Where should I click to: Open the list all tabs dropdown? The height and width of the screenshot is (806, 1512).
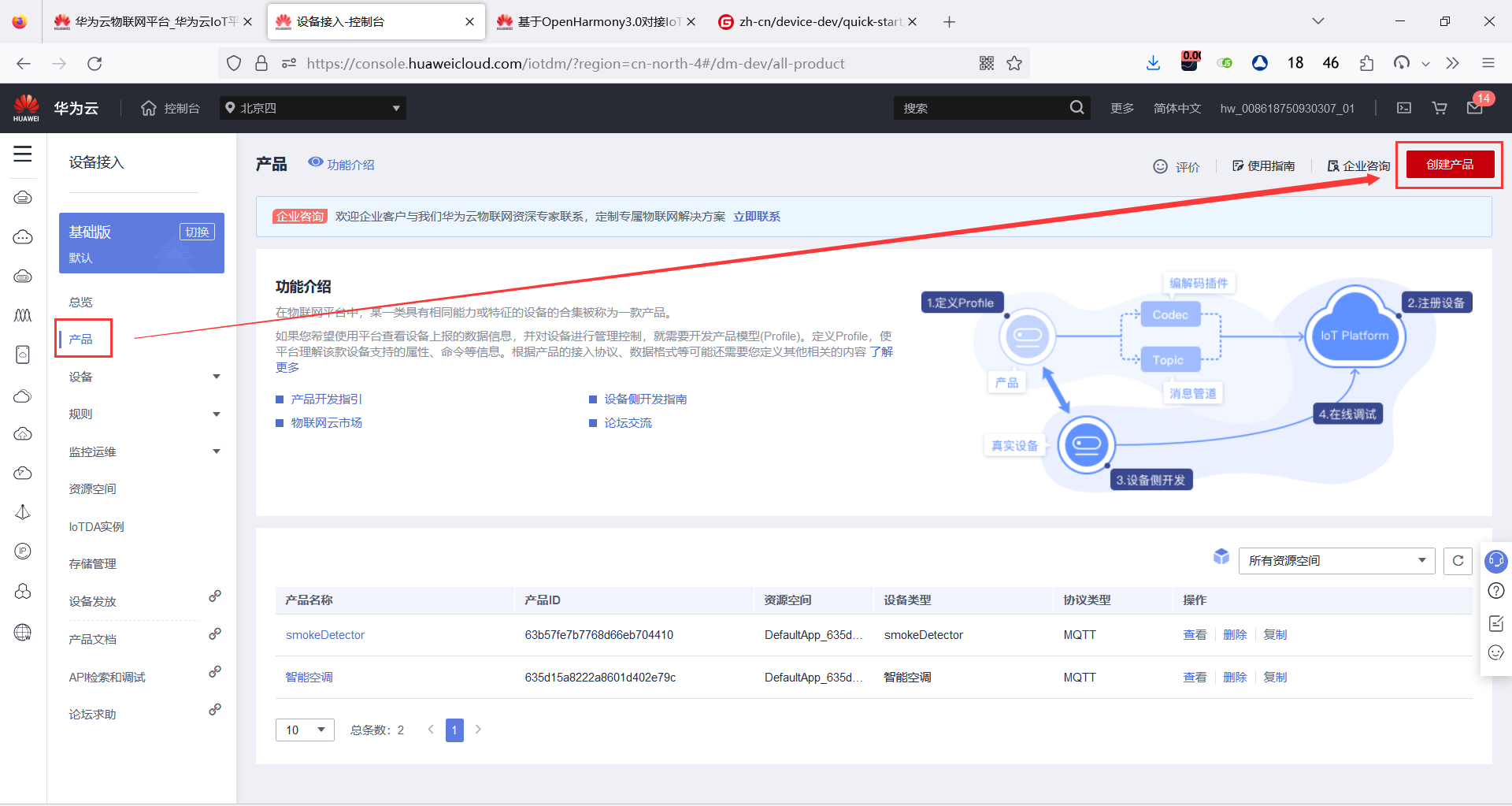(x=1318, y=21)
